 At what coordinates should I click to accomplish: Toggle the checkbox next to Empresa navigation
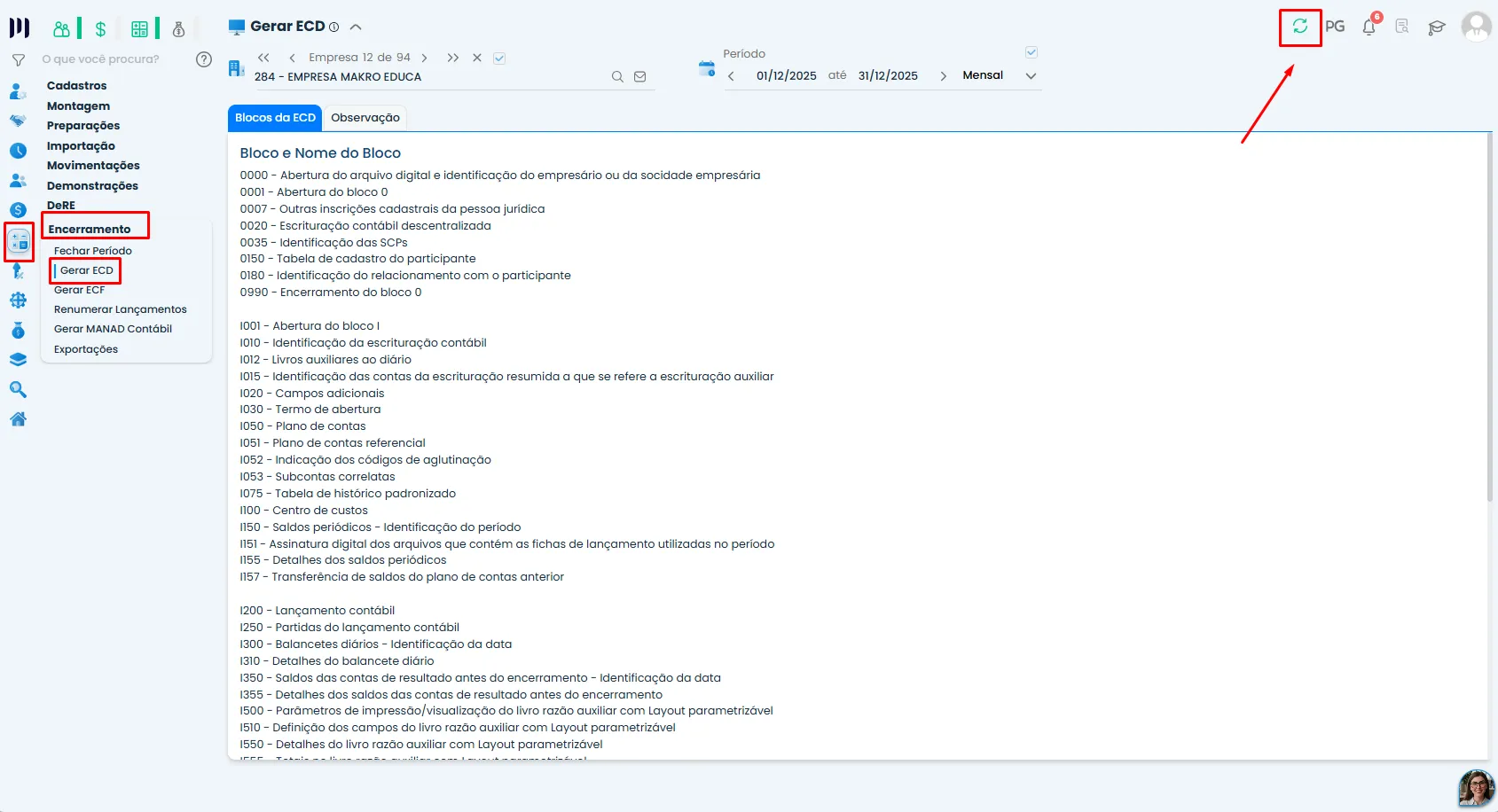point(499,59)
